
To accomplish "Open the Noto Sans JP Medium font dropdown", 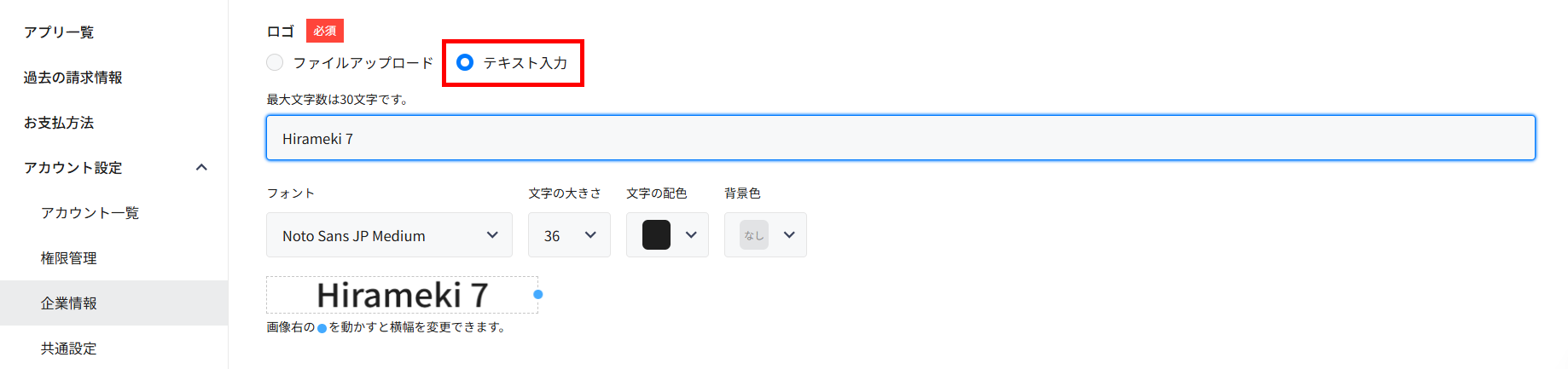I will coord(389,235).
